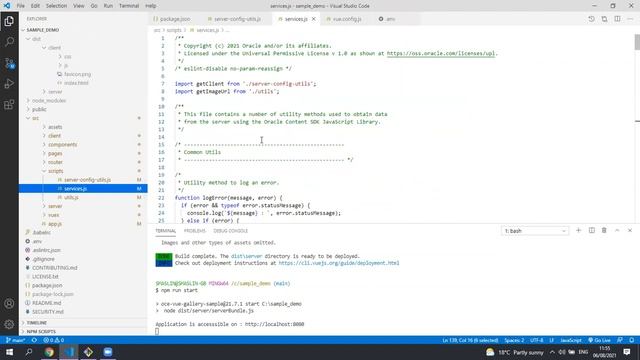Open the Accounts menu icon

(x=9, y=304)
